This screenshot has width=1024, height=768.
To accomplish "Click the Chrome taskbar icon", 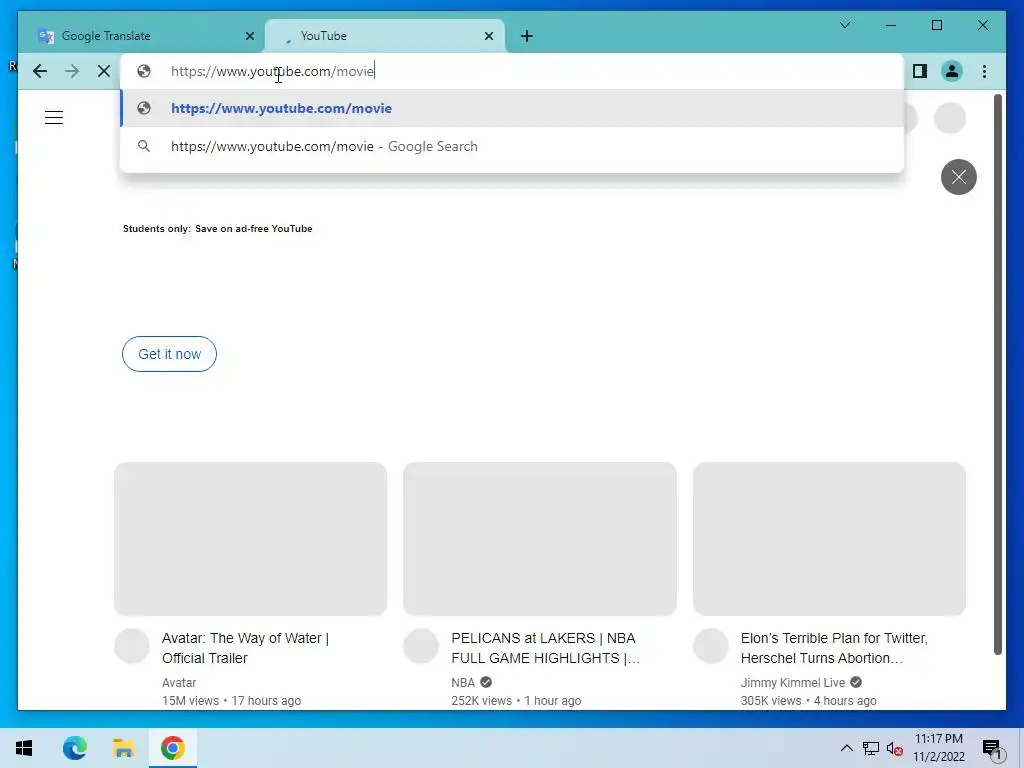I will tap(172, 748).
